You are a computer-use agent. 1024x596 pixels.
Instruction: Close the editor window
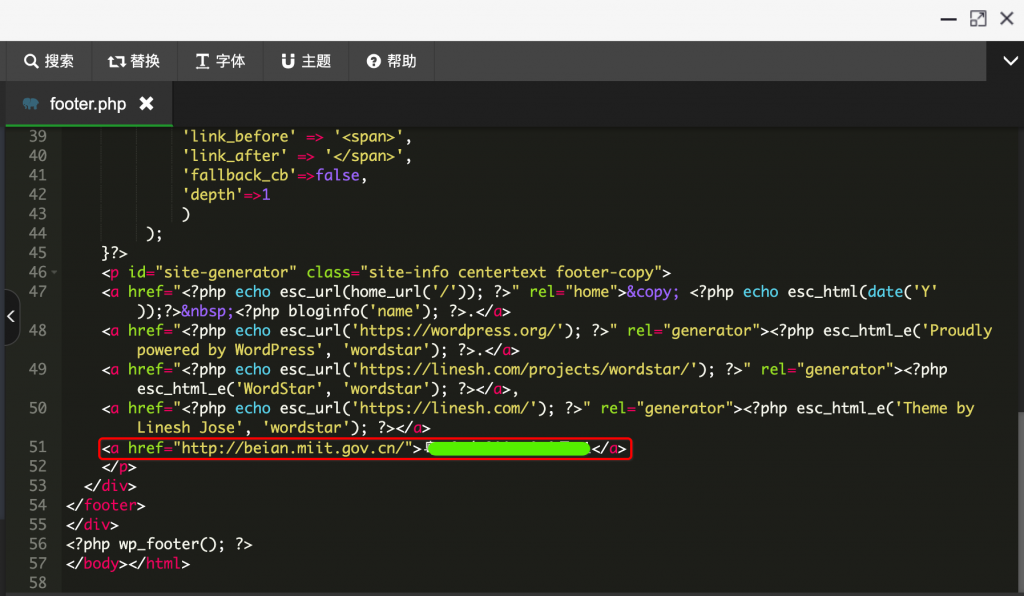pos(1008,19)
